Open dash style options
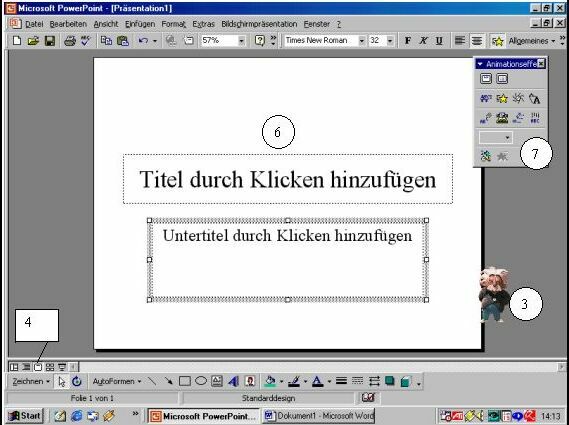 pyautogui.click(x=357, y=381)
